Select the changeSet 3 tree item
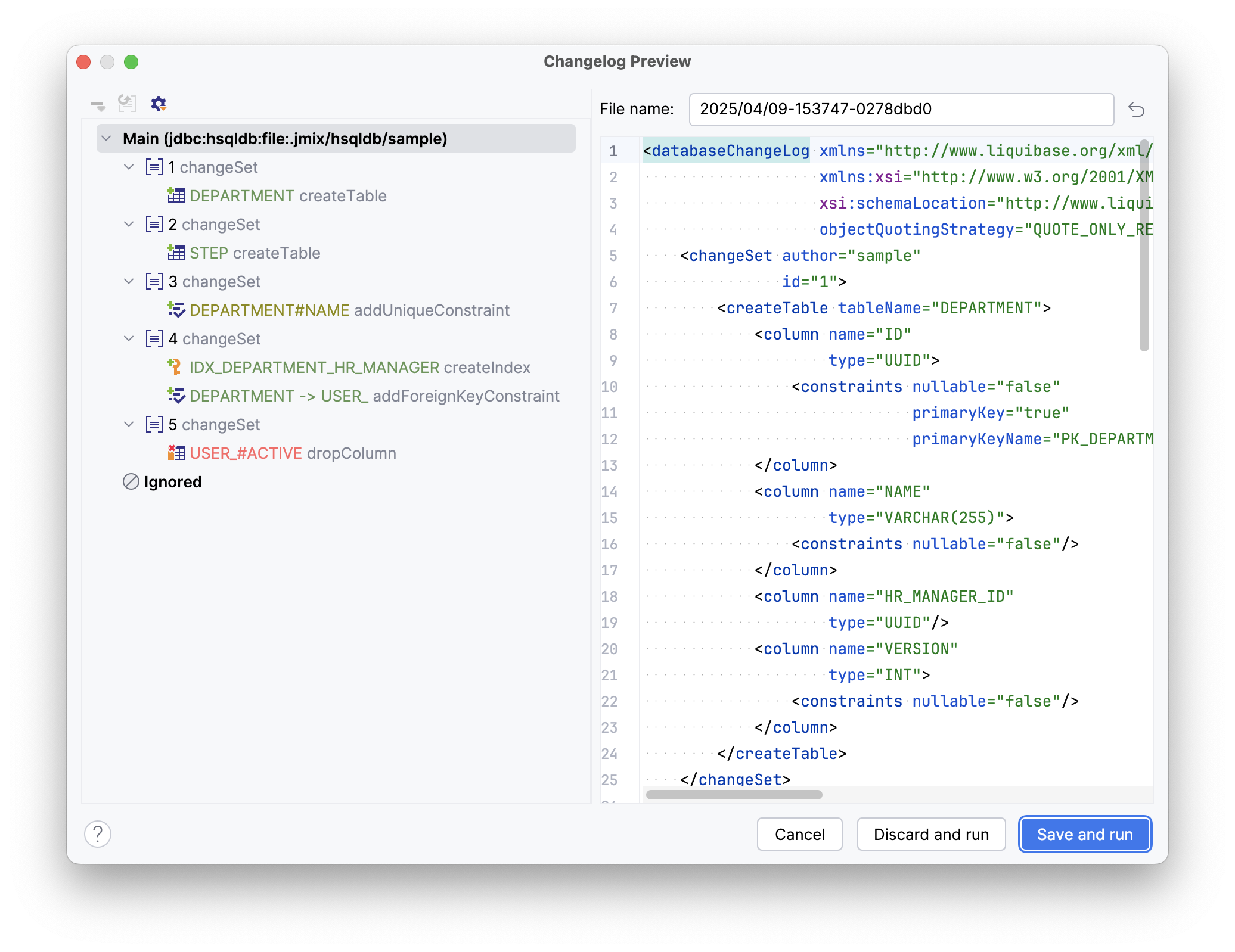The width and height of the screenshot is (1235, 952). (x=215, y=281)
